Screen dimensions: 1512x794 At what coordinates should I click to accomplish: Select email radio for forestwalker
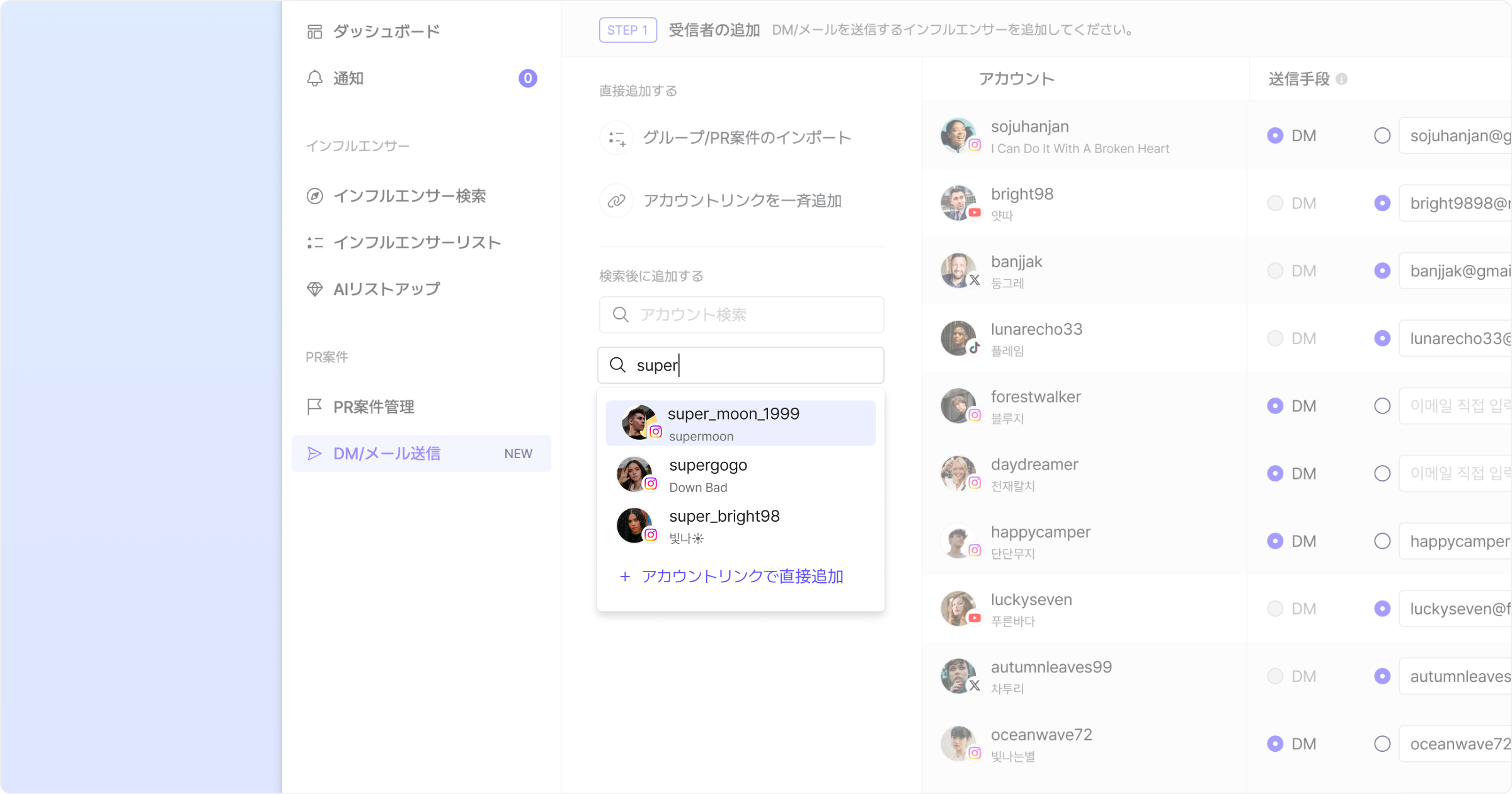click(1382, 406)
